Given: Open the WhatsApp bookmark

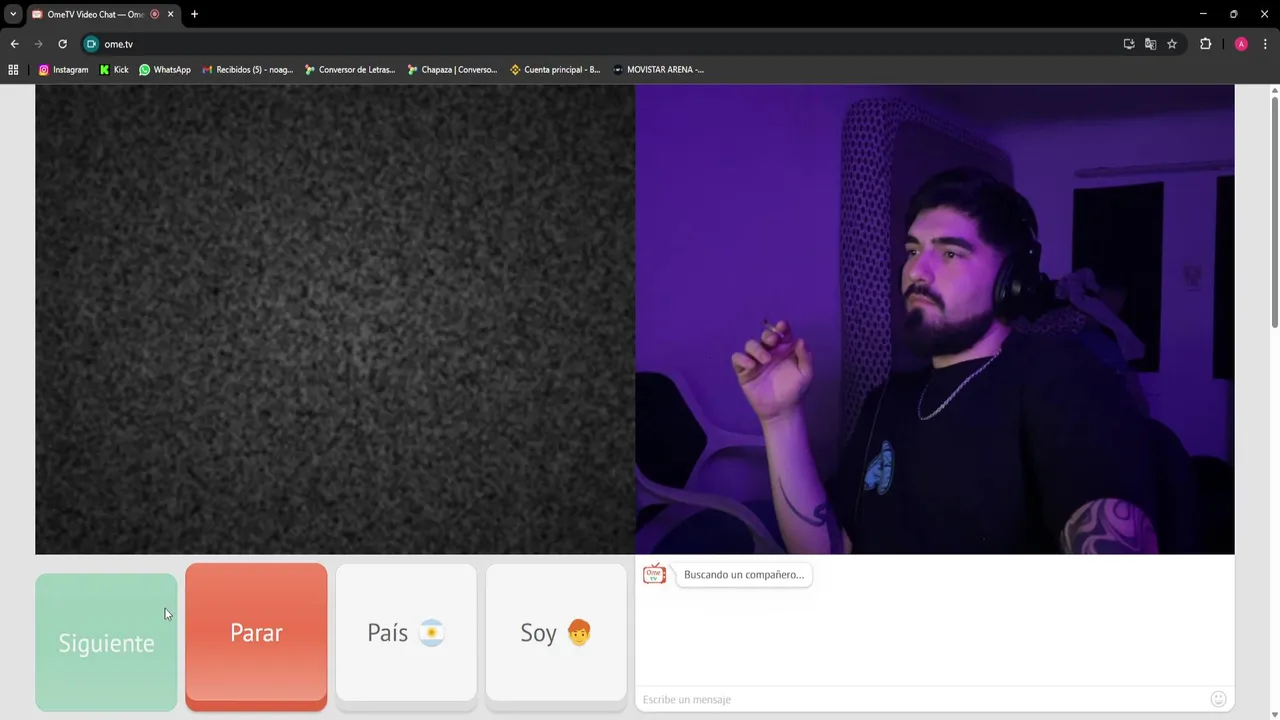Looking at the screenshot, I should click(x=165, y=70).
